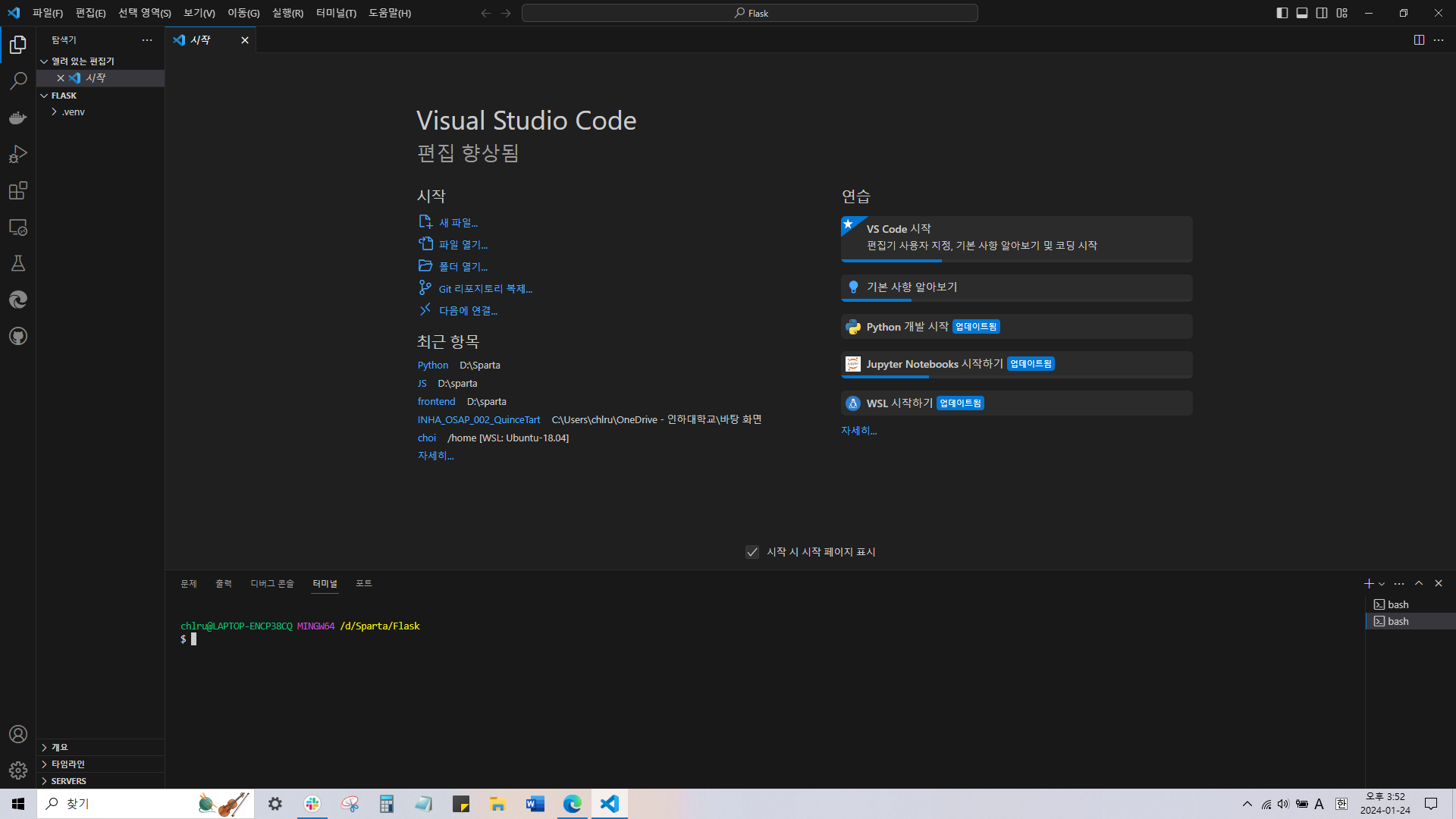The width and height of the screenshot is (1456, 819).
Task: Toggle secondary side bar layout button
Action: 1322,13
